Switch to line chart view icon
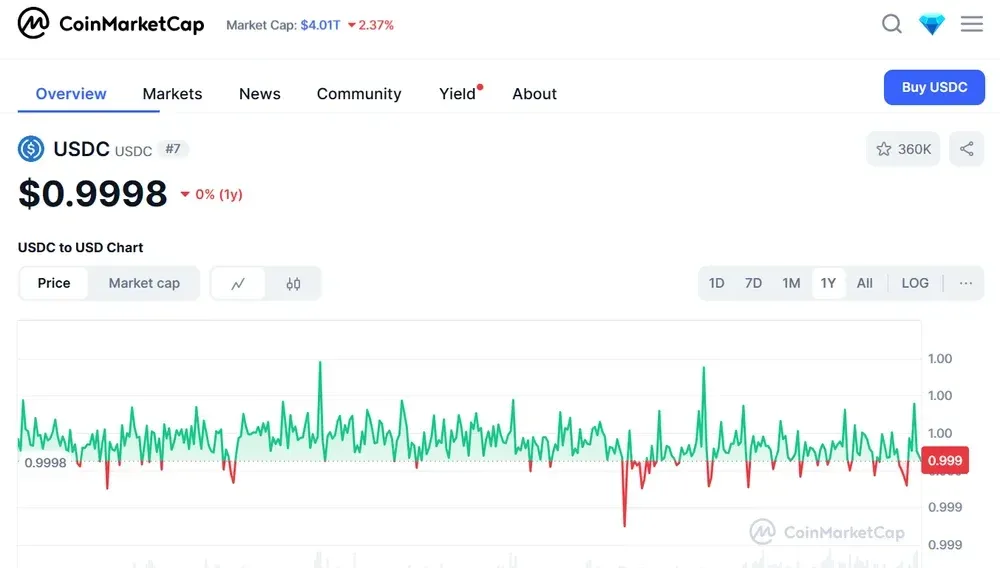The height and width of the screenshot is (568, 1000). (x=238, y=283)
